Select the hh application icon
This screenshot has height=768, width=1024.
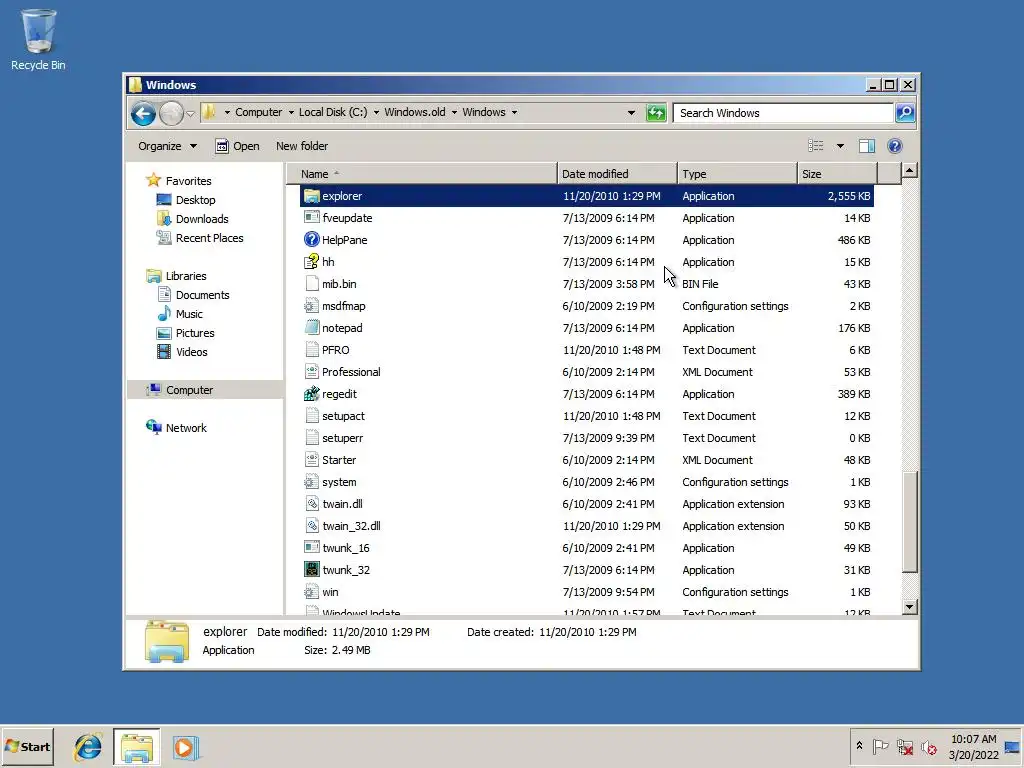(312, 262)
